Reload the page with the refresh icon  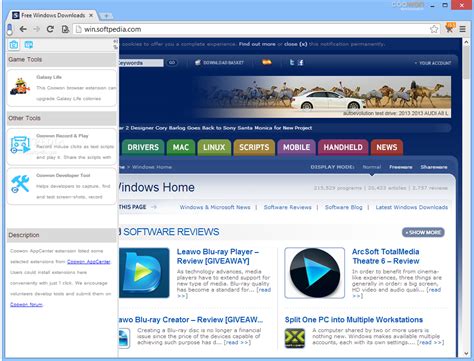(x=50, y=29)
